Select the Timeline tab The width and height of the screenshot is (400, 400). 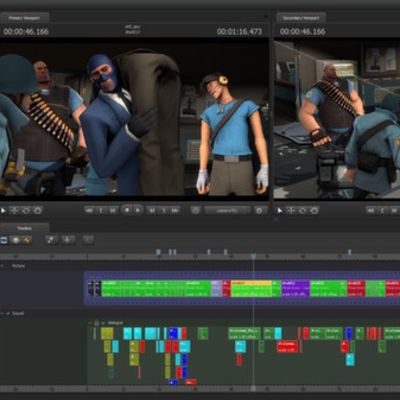pos(24,228)
